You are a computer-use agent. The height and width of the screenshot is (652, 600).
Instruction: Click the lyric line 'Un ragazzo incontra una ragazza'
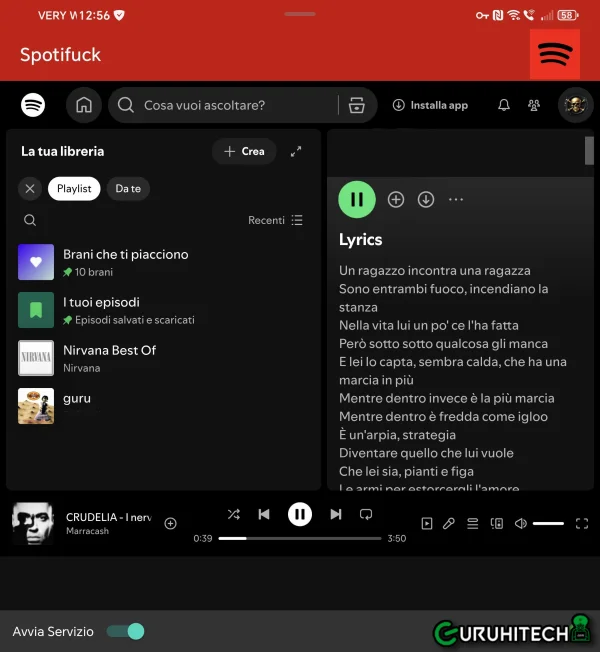coord(435,271)
